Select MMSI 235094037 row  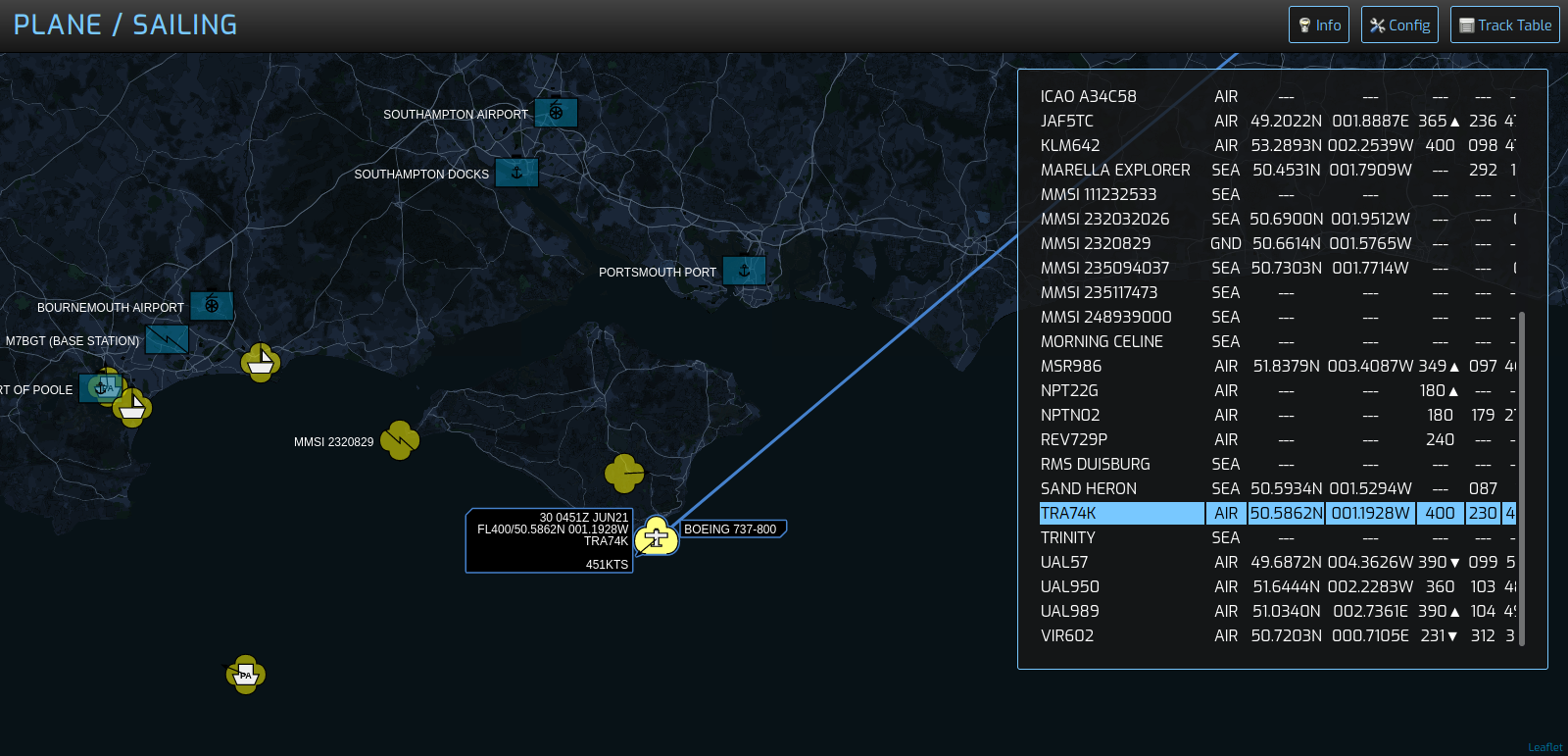coord(1278,268)
